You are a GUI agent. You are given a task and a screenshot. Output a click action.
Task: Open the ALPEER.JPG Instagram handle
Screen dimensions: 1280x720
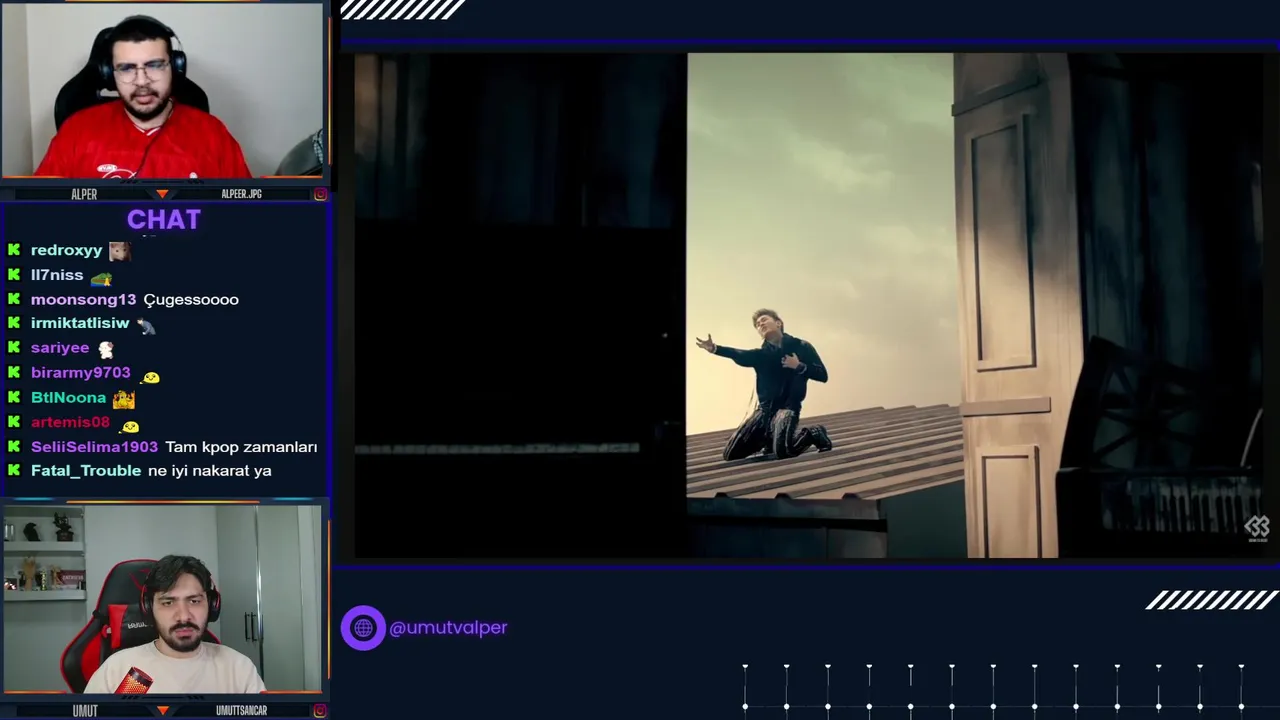coord(241,194)
